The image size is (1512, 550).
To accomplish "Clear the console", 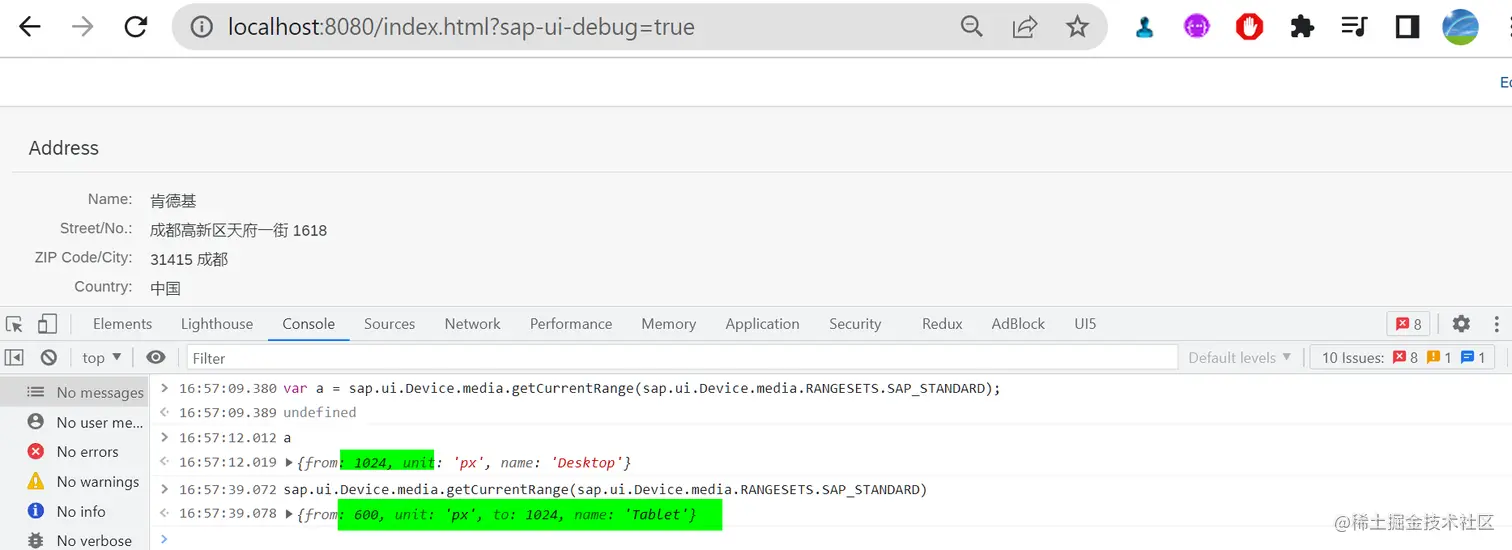I will 48,357.
